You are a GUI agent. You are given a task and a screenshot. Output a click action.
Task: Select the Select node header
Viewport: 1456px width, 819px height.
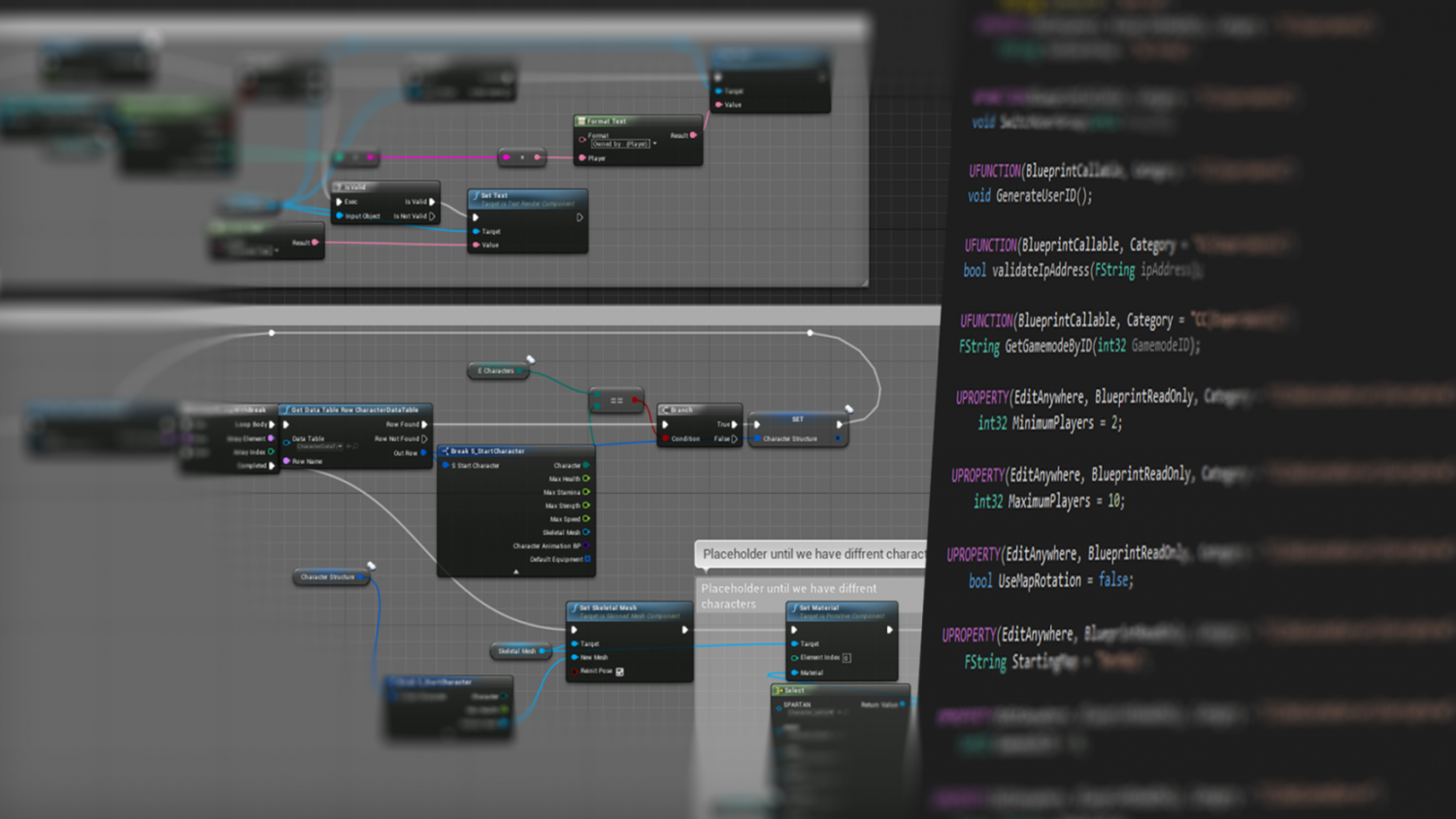coord(840,691)
